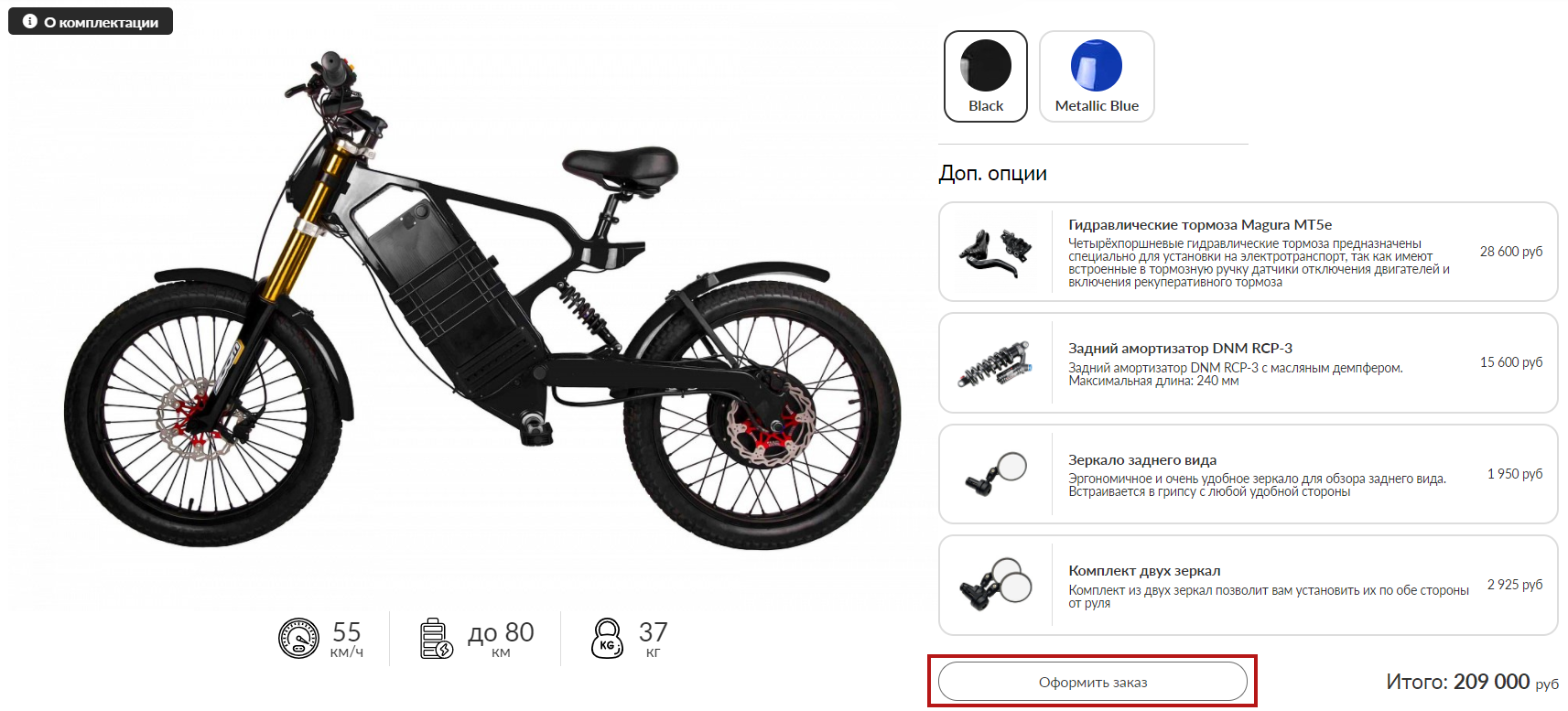
Task: Click the two mirrors set image
Action: coord(996,585)
